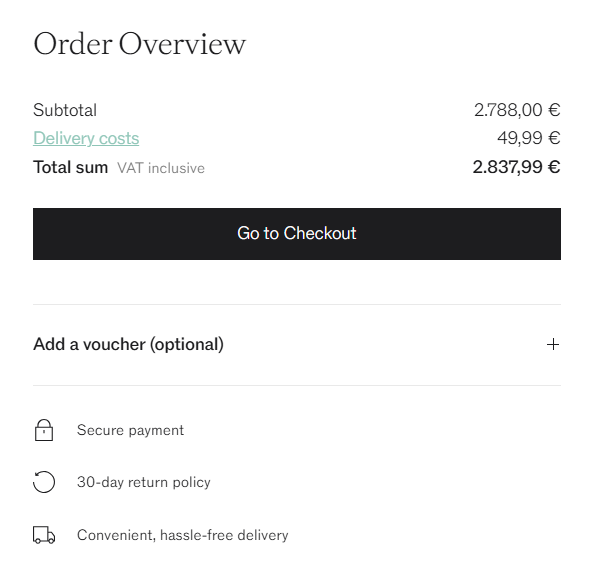Click the '30-day return policy' text

pyautogui.click(x=144, y=482)
